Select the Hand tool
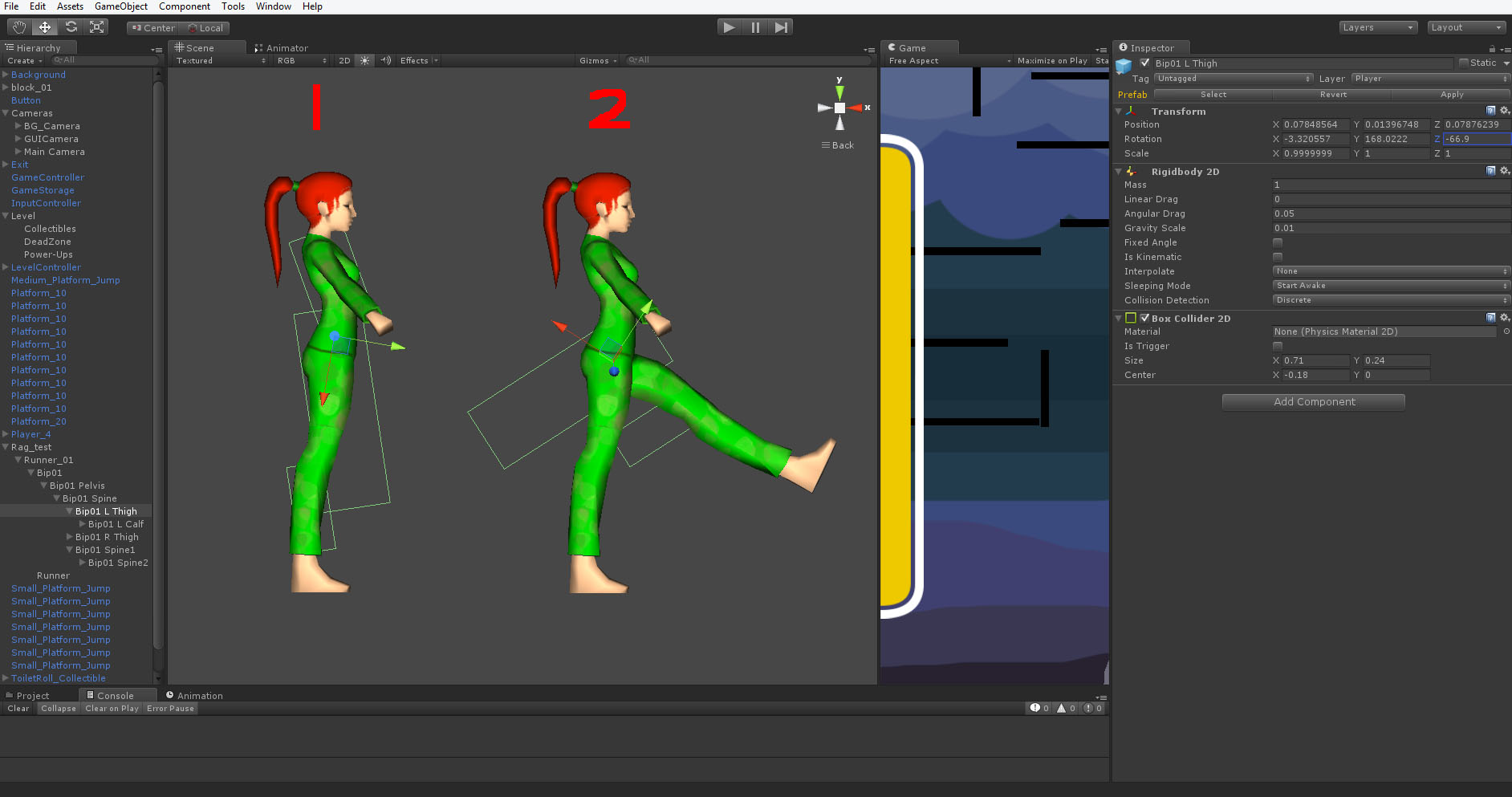 pyautogui.click(x=19, y=27)
